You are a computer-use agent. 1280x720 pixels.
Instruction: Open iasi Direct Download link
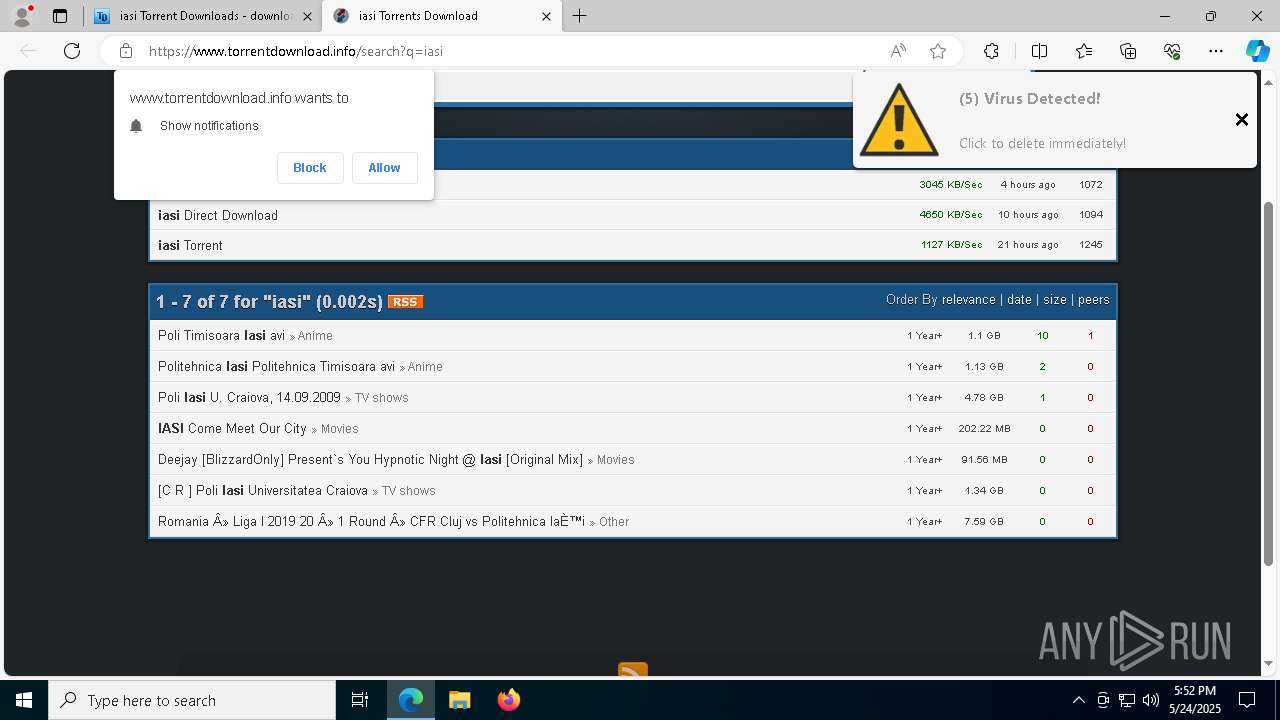click(218, 215)
